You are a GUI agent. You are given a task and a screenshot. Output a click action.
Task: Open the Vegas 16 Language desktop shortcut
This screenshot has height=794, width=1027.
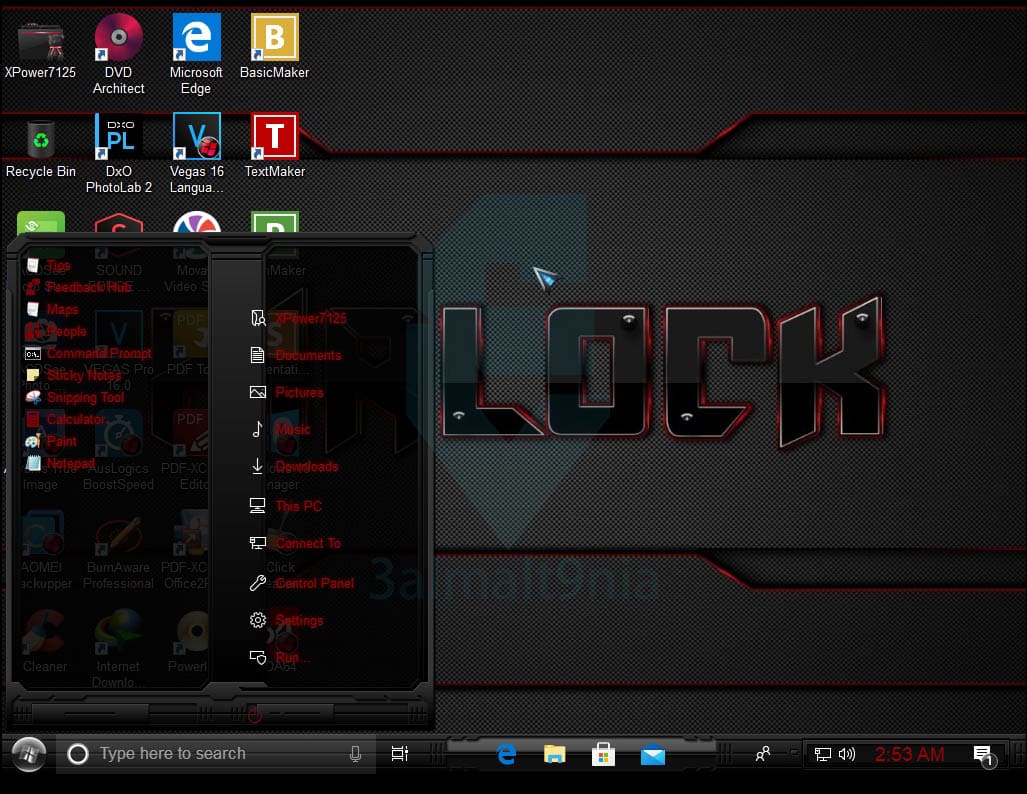pyautogui.click(x=196, y=154)
